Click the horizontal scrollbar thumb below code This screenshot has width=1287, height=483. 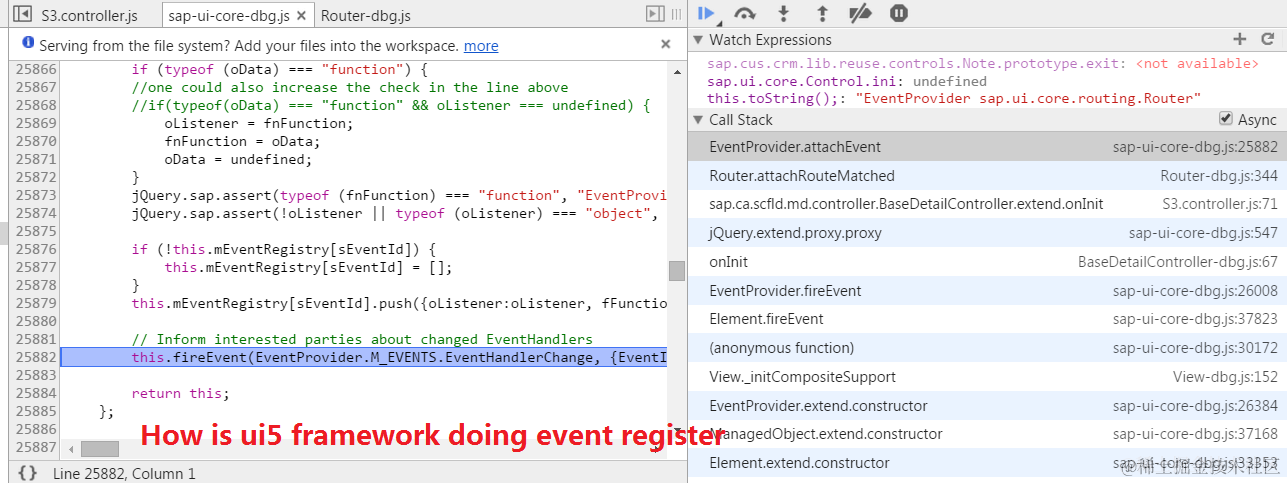(100, 450)
